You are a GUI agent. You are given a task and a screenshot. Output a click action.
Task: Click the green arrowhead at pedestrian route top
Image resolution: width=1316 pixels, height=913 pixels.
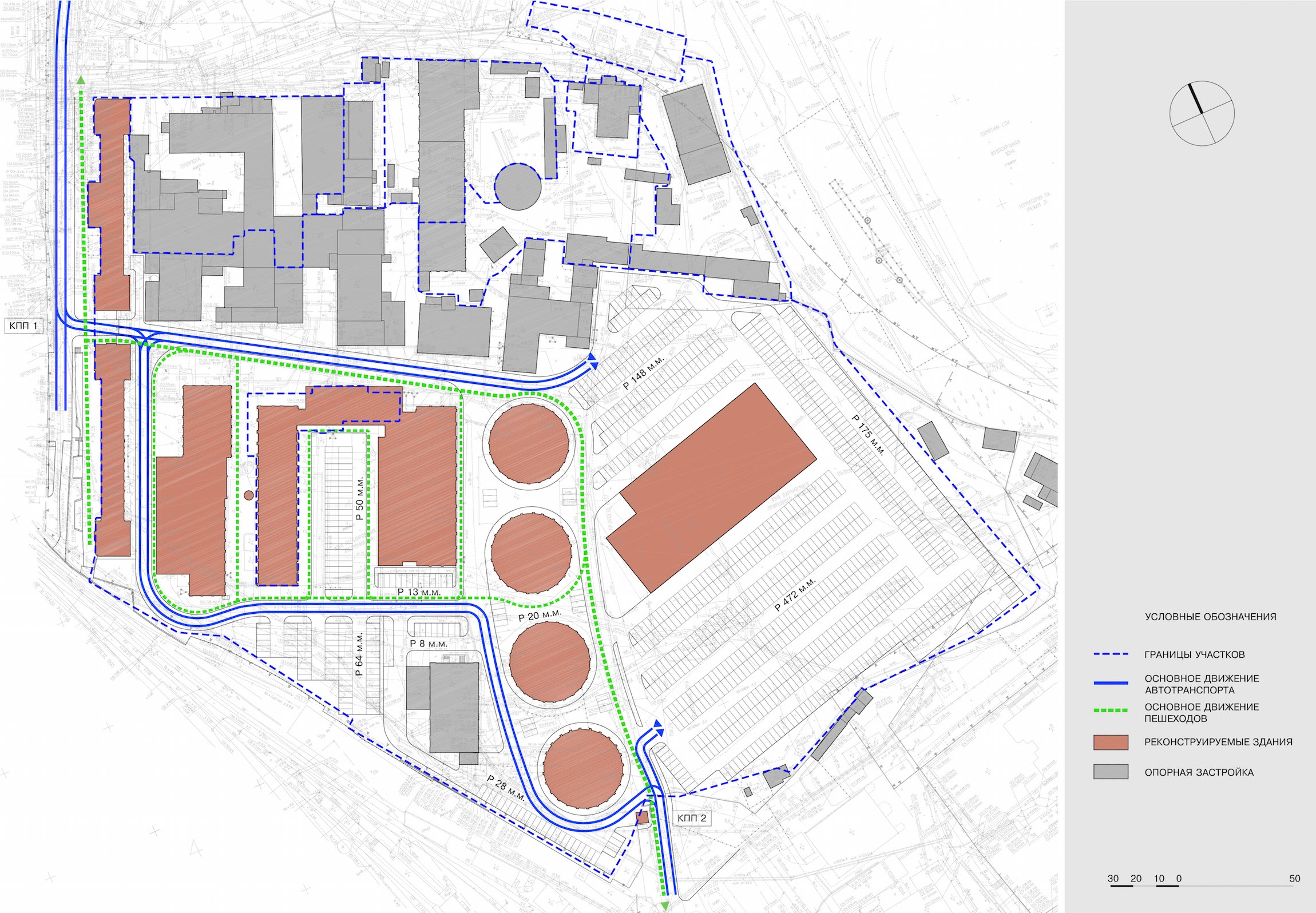[x=81, y=80]
